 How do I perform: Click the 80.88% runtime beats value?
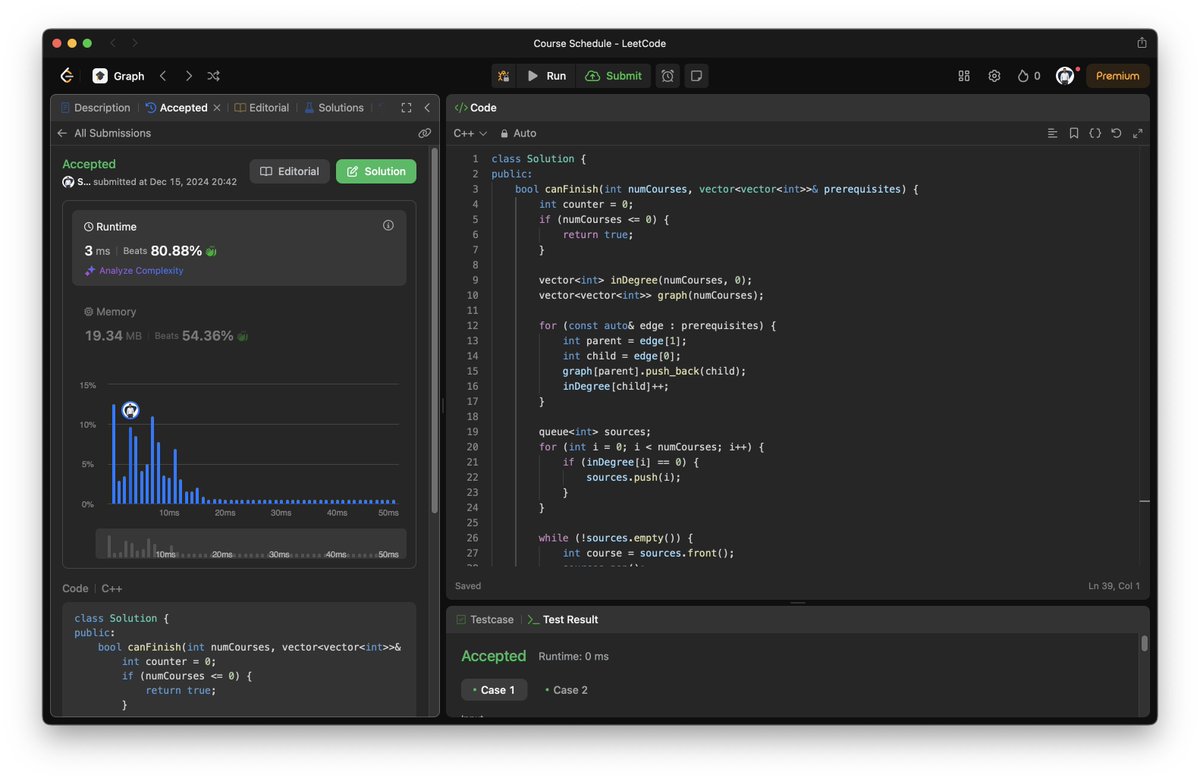pyautogui.click(x=176, y=251)
